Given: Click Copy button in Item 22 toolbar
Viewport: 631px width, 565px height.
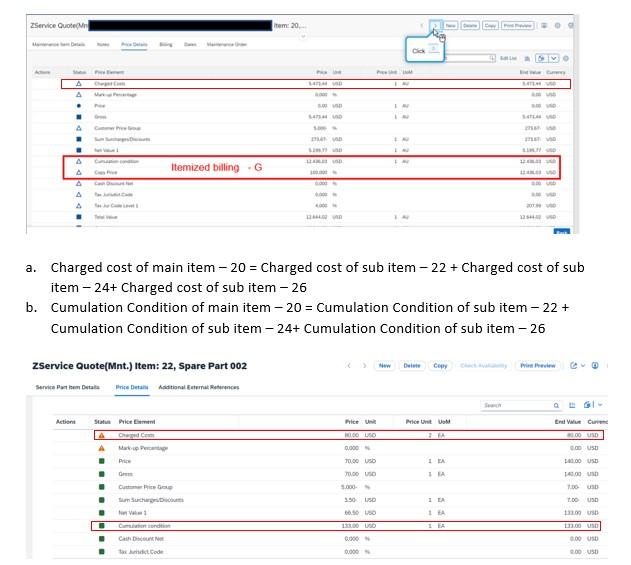Looking at the screenshot, I should click(440, 366).
